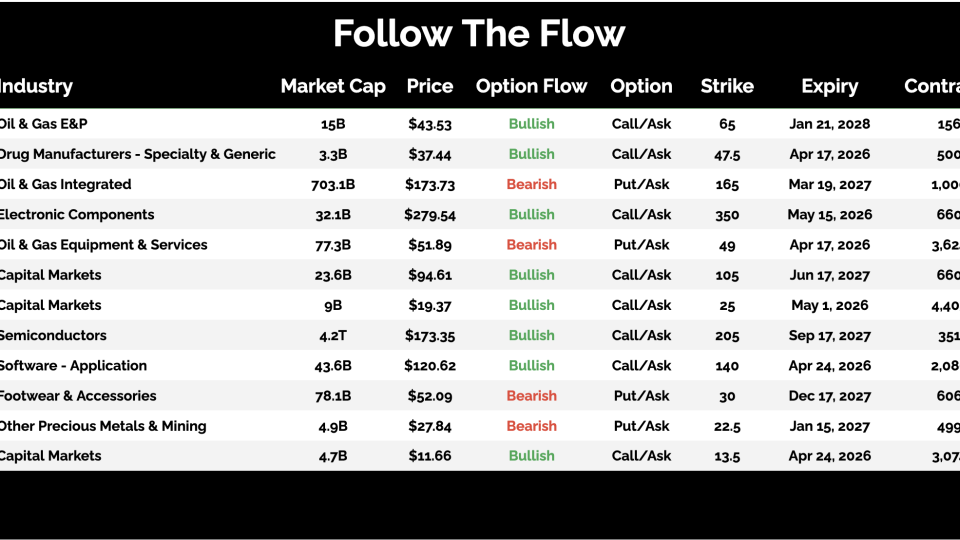Click Bearish flow in Oil & Gas Integrated row
The width and height of the screenshot is (960, 540).
(x=531, y=184)
